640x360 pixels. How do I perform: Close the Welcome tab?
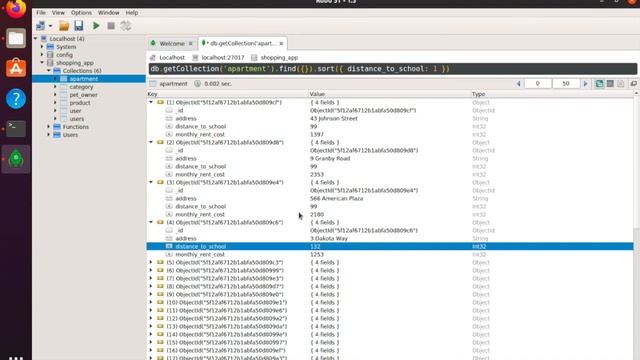190,43
